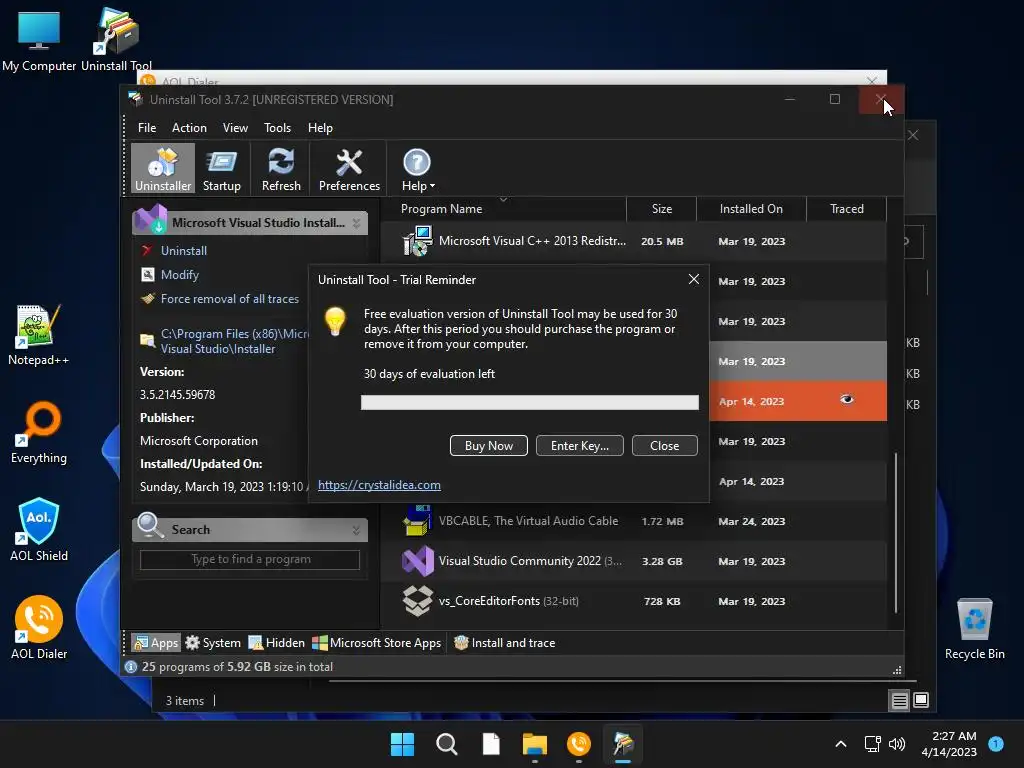Click the lightbulb icon in trial dialog
Screen dimensions: 1024x768
click(335, 321)
